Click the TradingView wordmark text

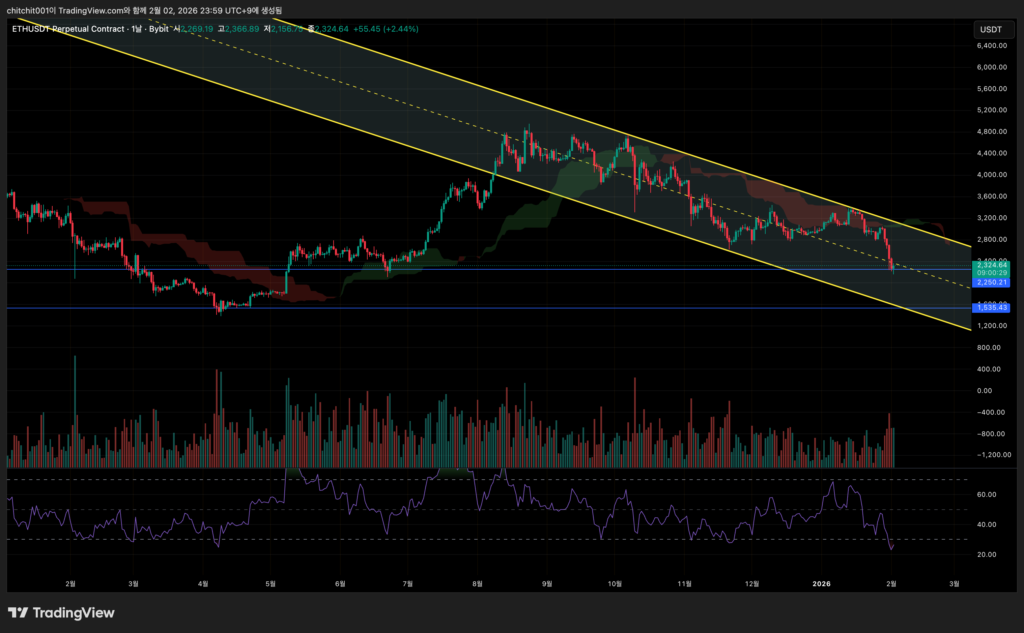pos(74,613)
